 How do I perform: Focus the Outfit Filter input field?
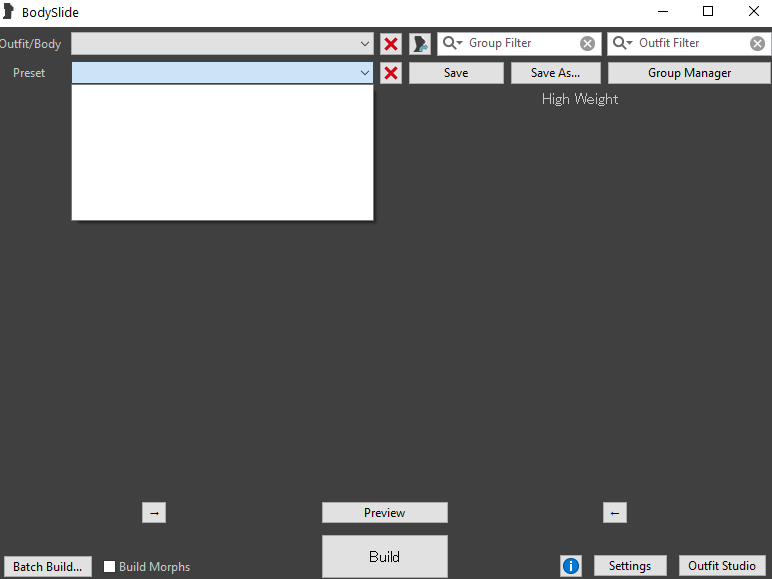click(x=691, y=43)
